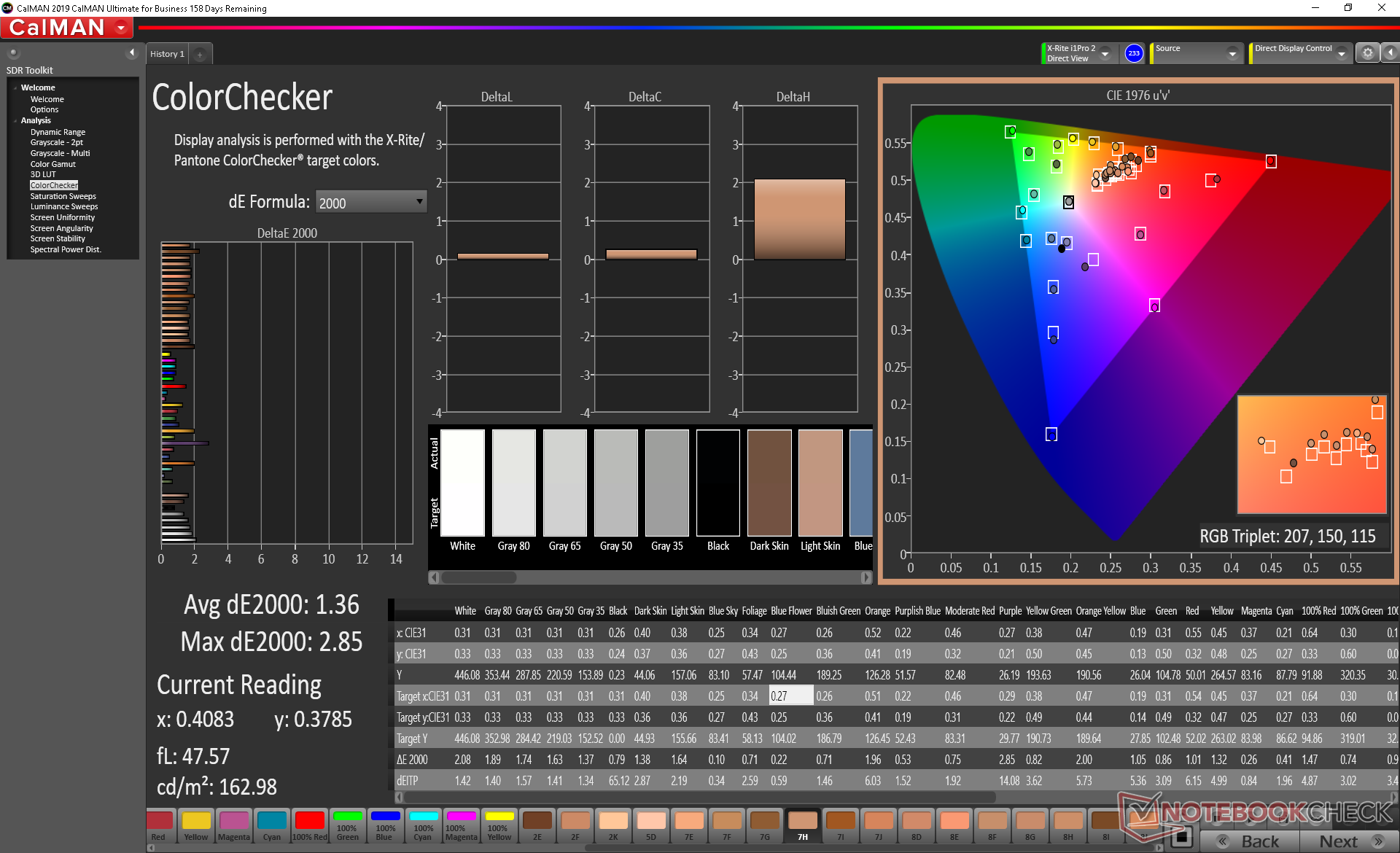Screen dimensions: 1400x853
Task: Expand the X-Rite i1Pro 2 meter dropdown
Action: click(1105, 54)
